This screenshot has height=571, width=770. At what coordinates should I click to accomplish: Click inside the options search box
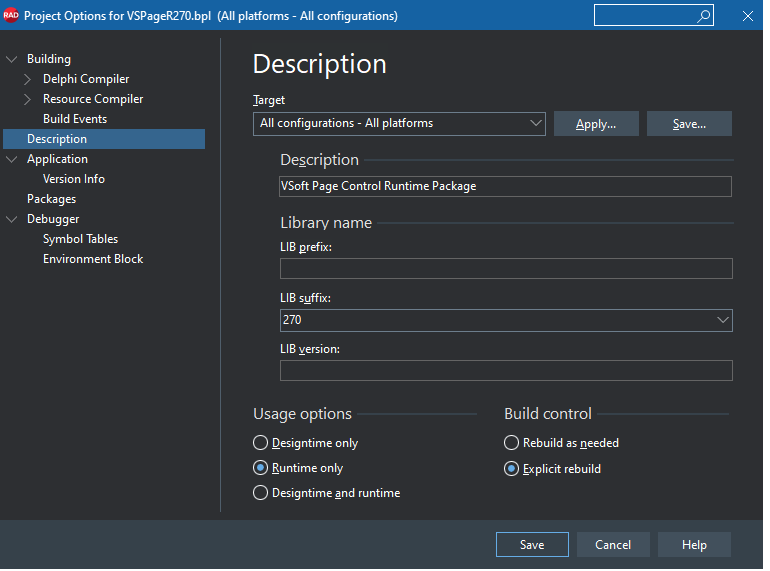click(x=652, y=16)
